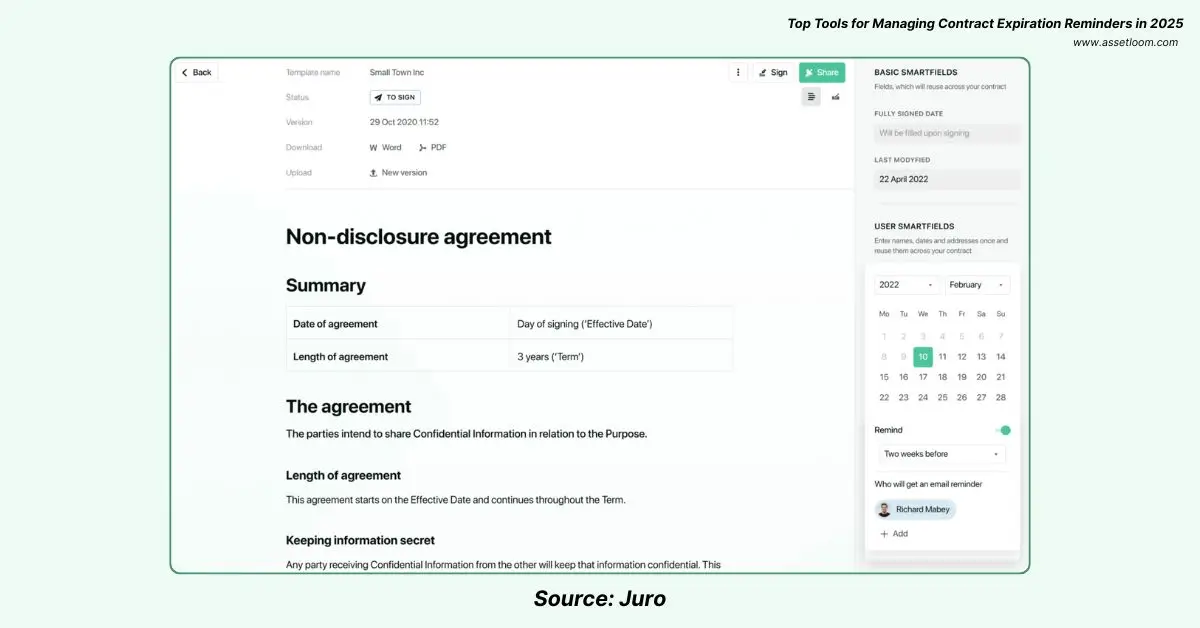Image resolution: width=1200 pixels, height=628 pixels.
Task: Upload a New version of the document
Action: tap(398, 172)
